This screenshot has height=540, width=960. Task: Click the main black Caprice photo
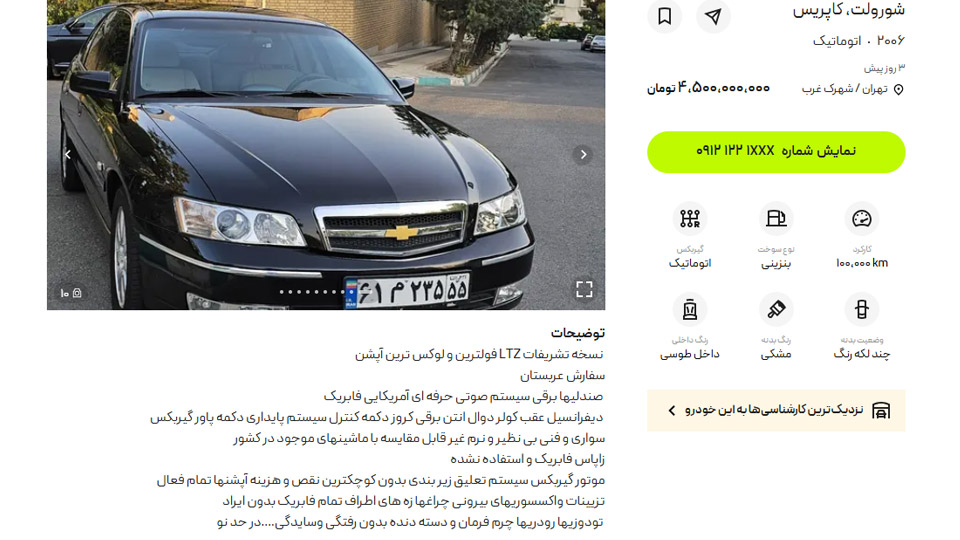(326, 154)
